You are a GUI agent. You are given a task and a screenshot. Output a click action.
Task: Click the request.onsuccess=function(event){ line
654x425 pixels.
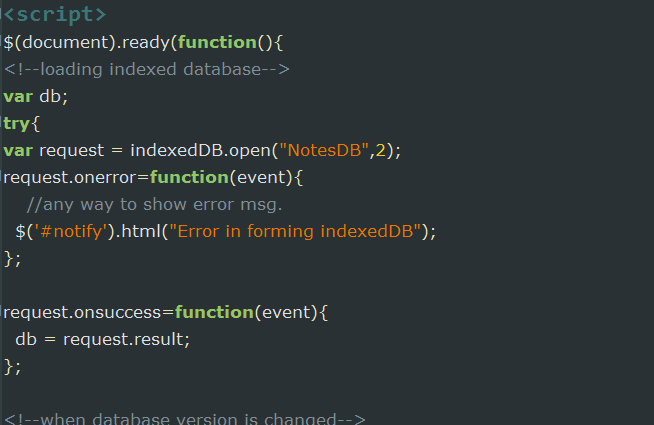pyautogui.click(x=166, y=312)
